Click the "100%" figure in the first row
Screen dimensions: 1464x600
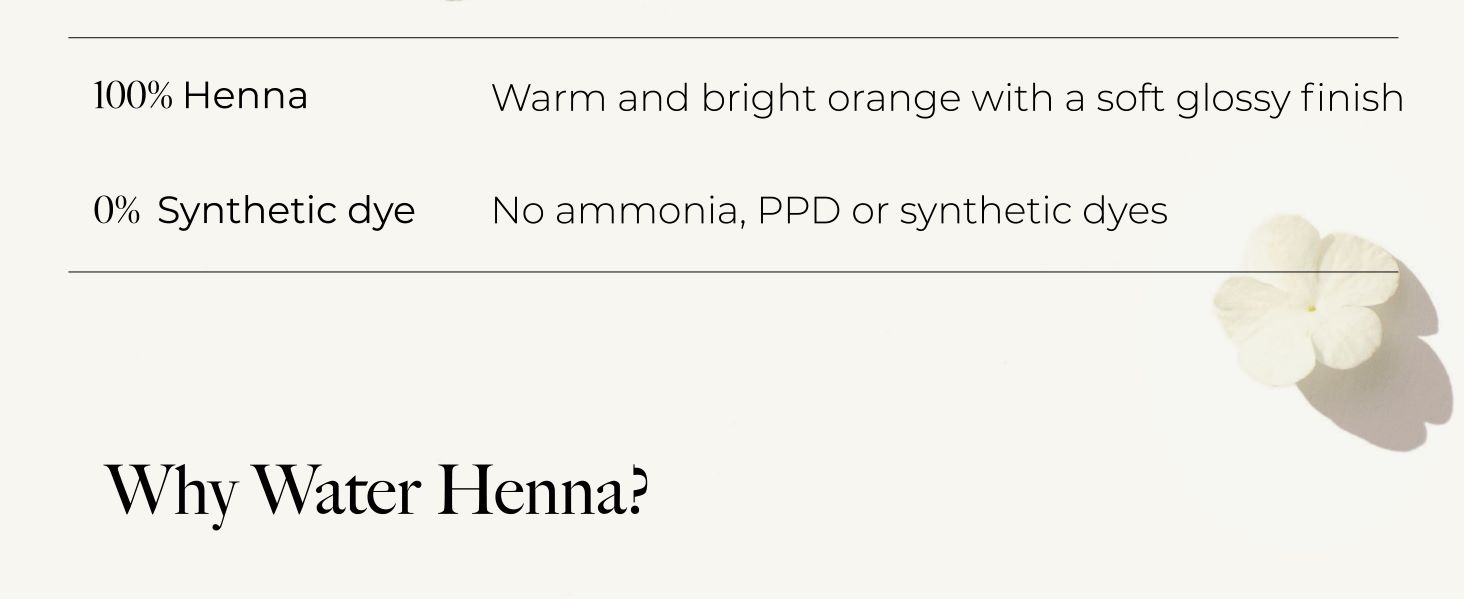[x=132, y=97]
